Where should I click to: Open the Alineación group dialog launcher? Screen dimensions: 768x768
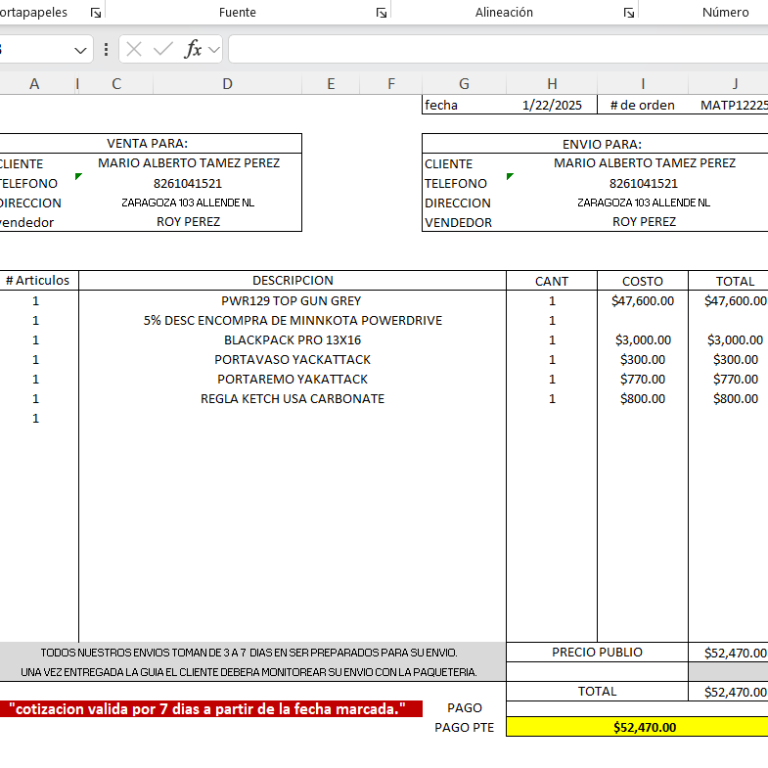(628, 13)
